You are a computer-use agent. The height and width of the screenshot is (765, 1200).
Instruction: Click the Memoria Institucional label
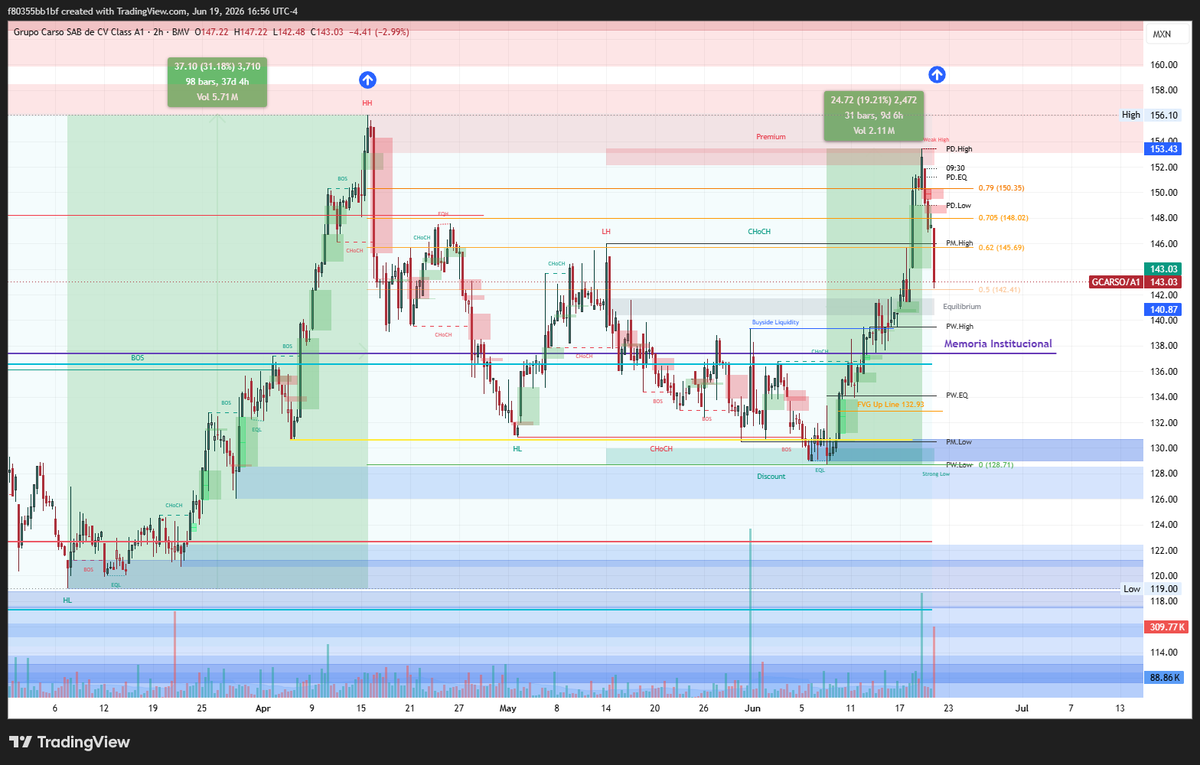coord(998,343)
